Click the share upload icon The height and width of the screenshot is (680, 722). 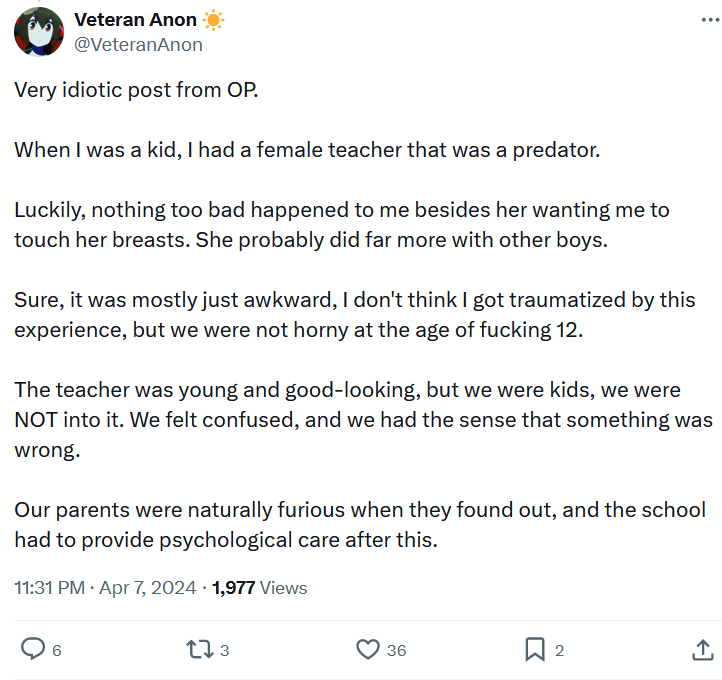701,650
